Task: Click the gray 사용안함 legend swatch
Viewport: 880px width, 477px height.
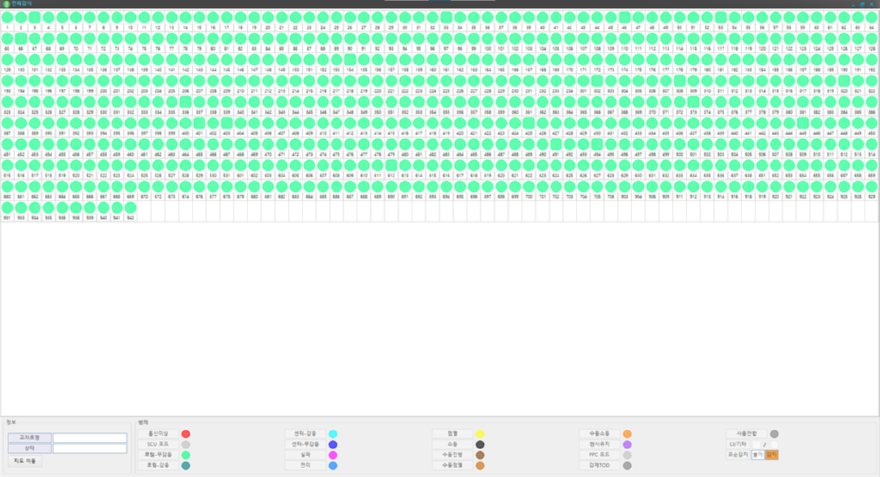Action: [x=774, y=434]
